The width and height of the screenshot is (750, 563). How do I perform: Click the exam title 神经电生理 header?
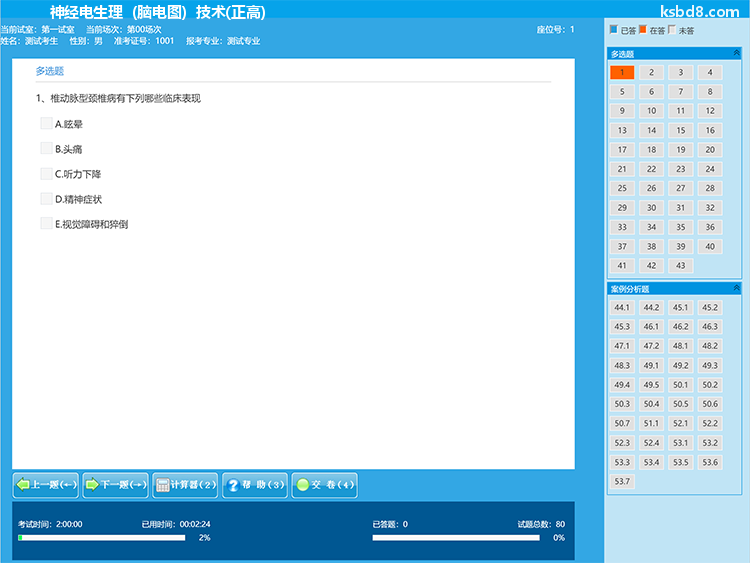(x=158, y=12)
